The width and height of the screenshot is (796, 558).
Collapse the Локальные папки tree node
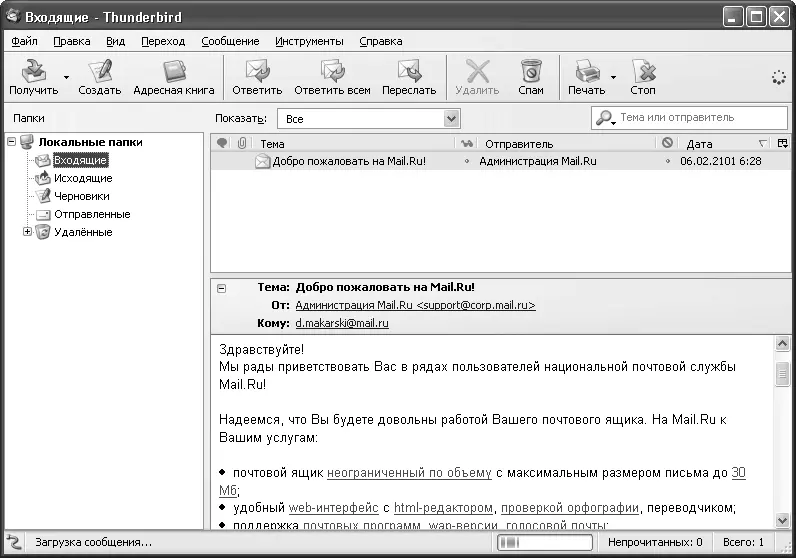point(12,142)
